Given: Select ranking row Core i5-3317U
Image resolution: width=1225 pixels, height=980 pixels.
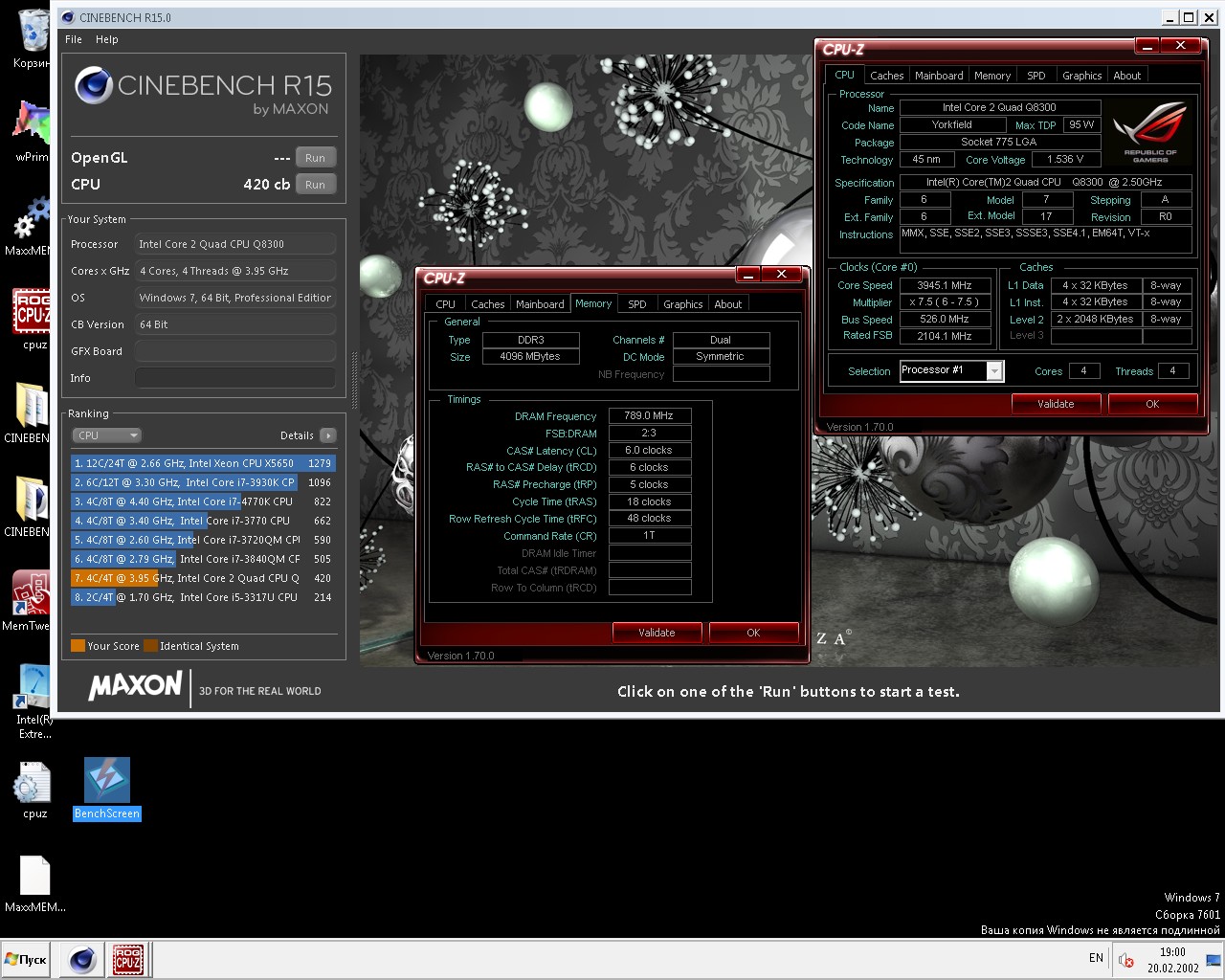Looking at the screenshot, I should 203,597.
